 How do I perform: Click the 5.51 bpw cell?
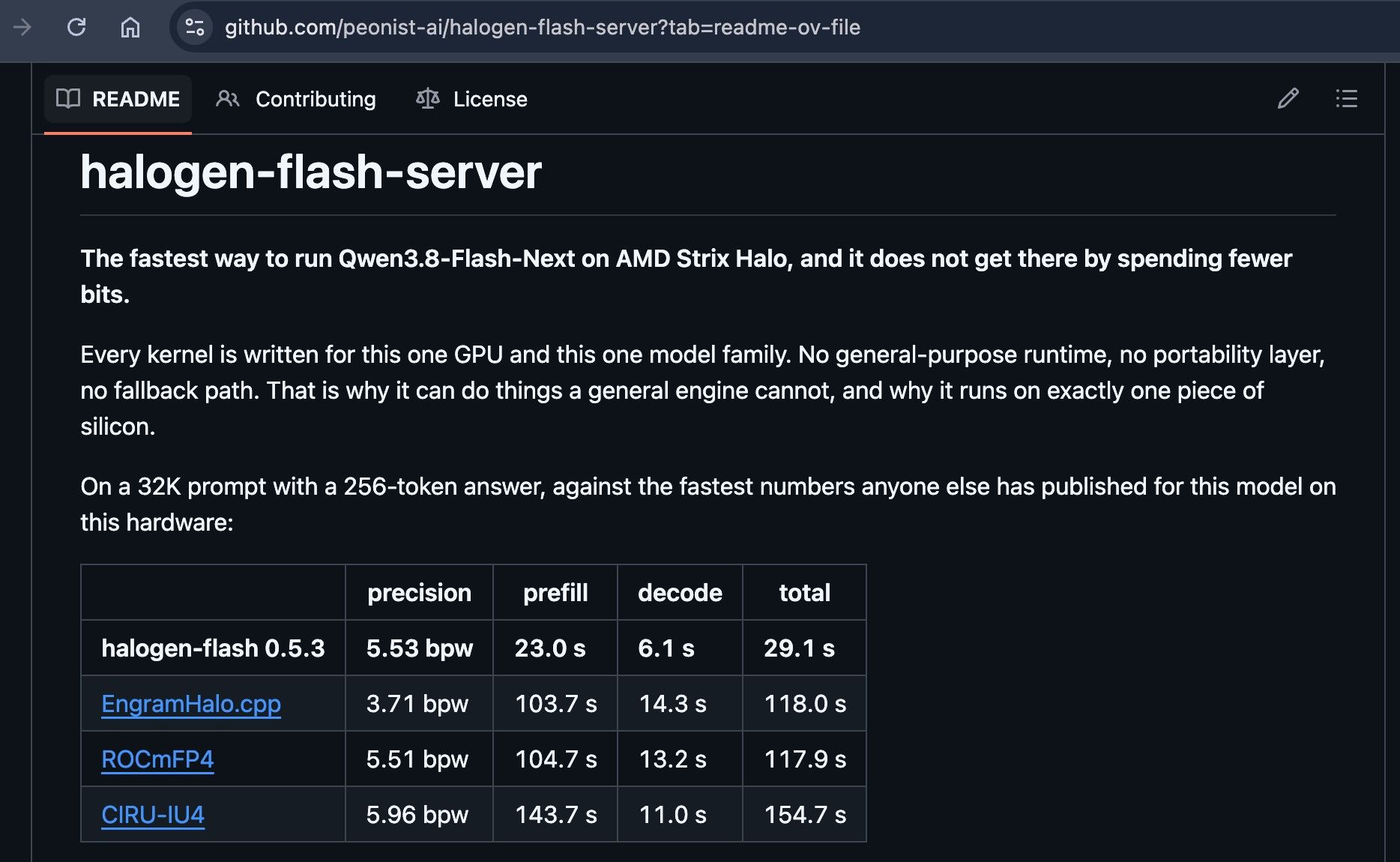coord(417,759)
